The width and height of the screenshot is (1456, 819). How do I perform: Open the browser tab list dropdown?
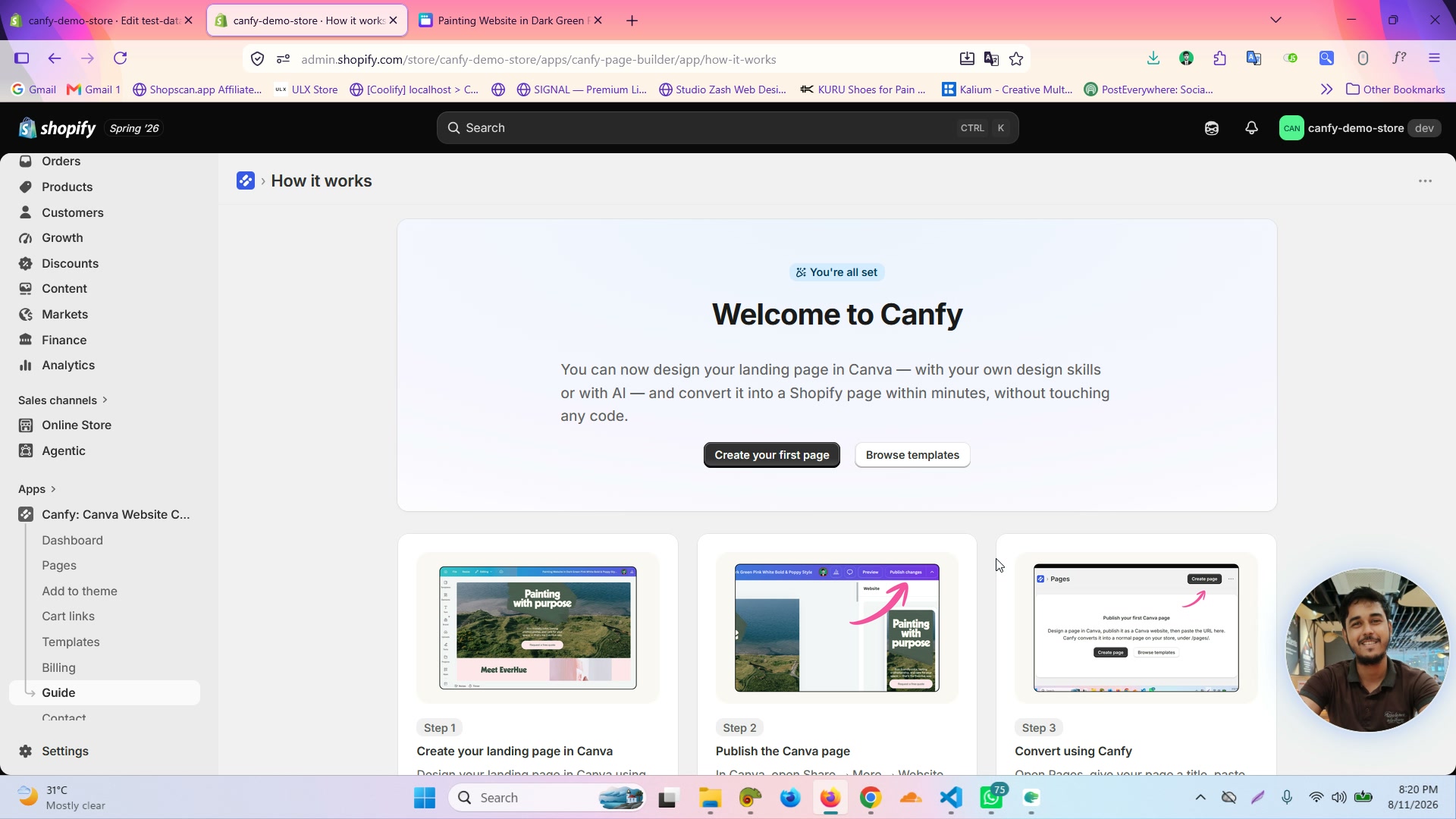coord(1276,20)
